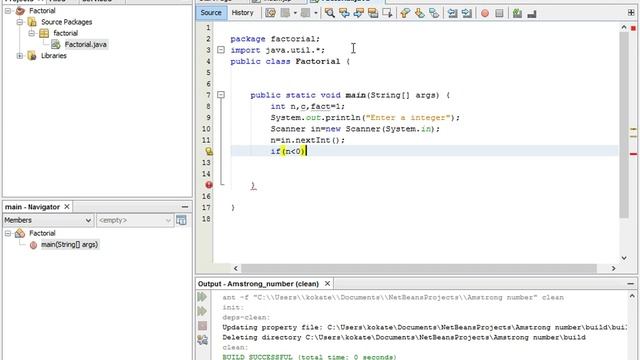The width and height of the screenshot is (640, 360).
Task: Close the Output tab
Action: coord(327,283)
